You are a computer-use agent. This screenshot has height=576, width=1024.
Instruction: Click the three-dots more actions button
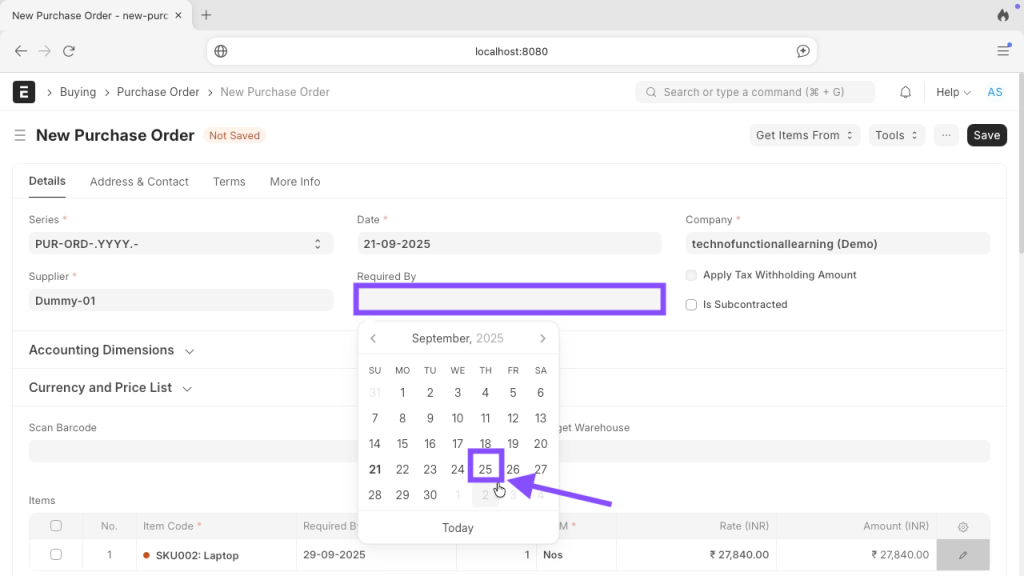pos(945,135)
